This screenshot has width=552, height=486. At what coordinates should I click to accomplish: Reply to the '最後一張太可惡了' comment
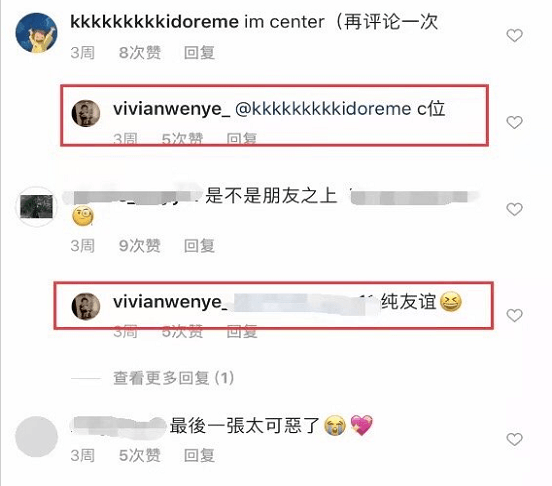pyautogui.click(x=199, y=455)
